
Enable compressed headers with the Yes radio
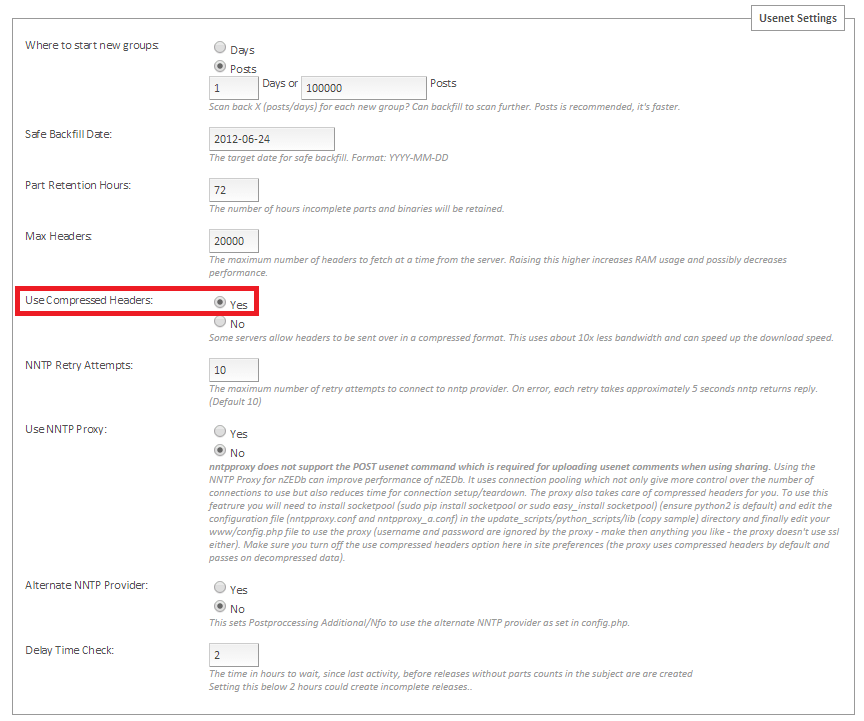(220, 303)
